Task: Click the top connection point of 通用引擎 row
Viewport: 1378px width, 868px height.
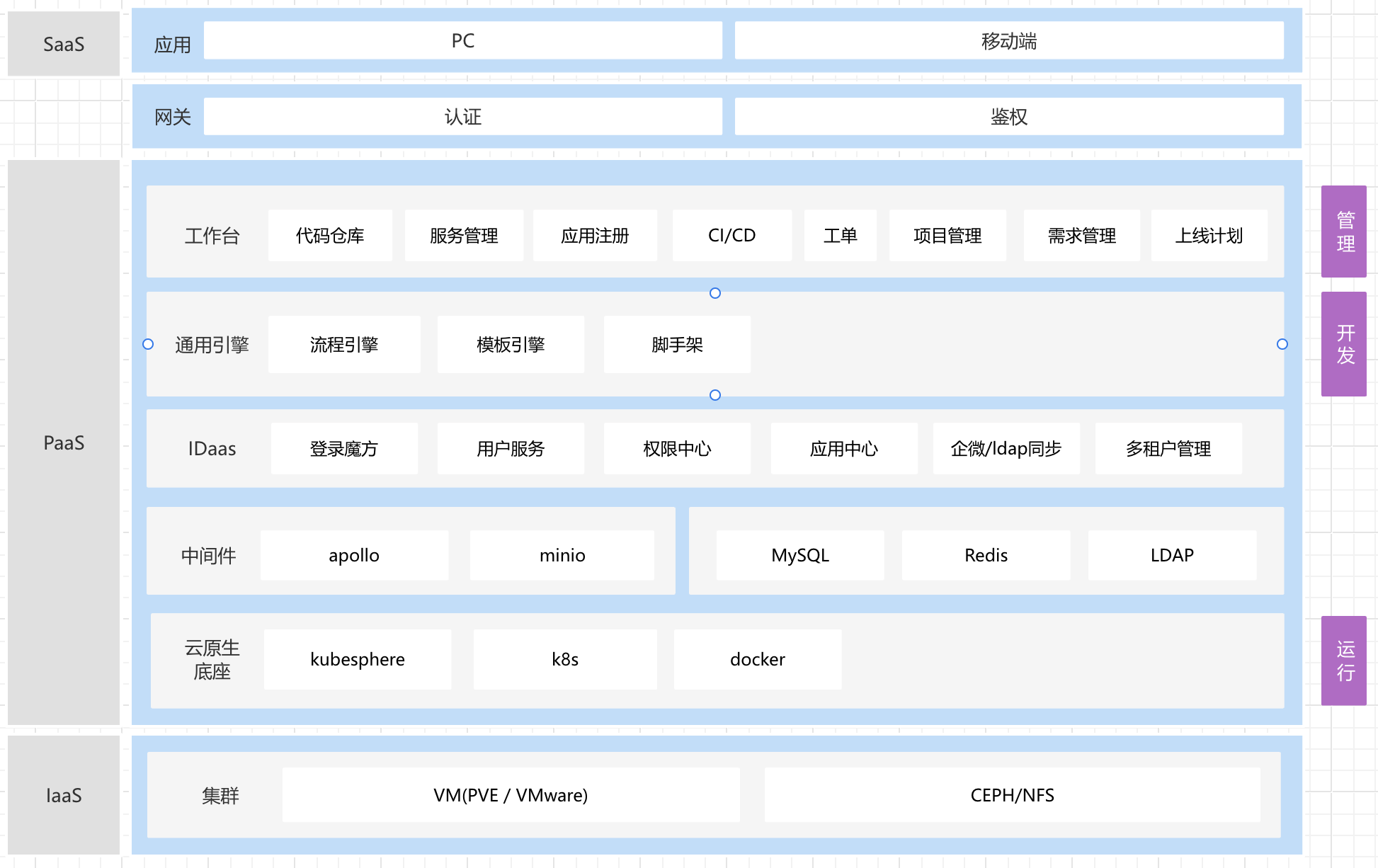Action: 715,293
